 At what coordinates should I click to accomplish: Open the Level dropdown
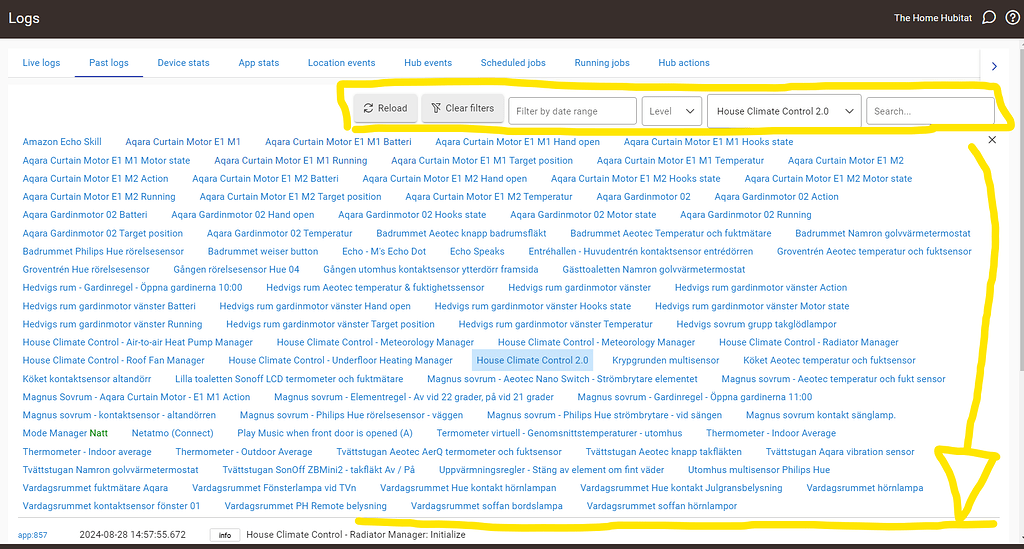pyautogui.click(x=671, y=111)
